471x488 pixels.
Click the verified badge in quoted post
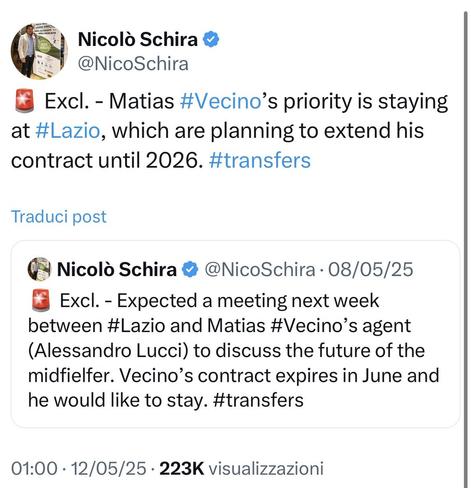(x=190, y=269)
